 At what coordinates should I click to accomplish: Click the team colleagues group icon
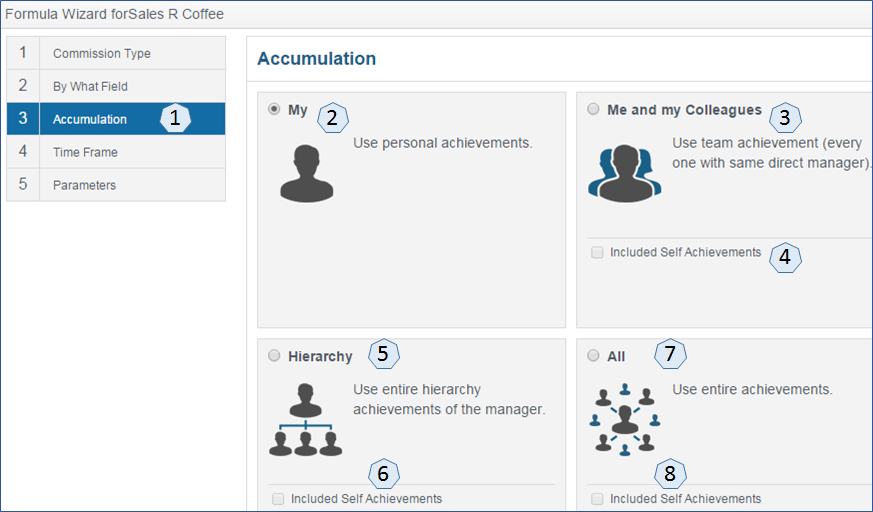point(625,173)
